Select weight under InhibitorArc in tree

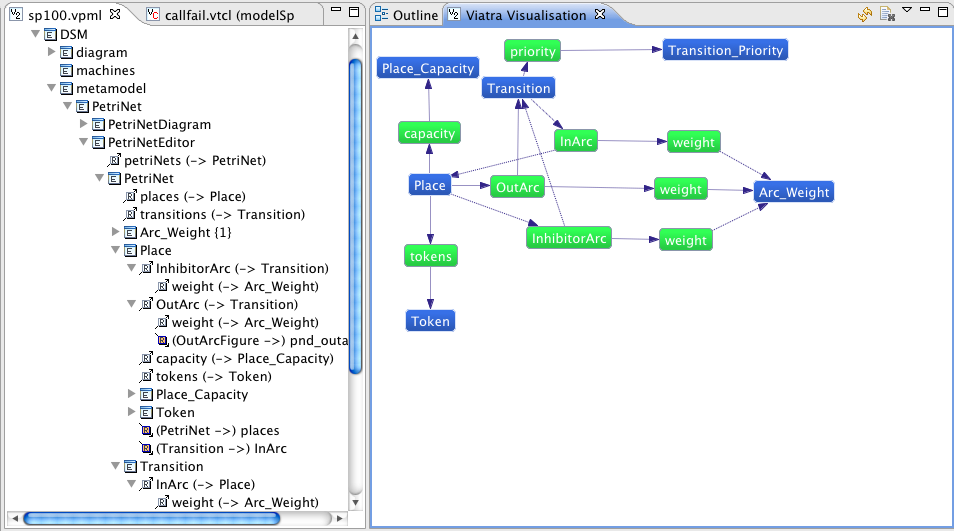point(245,286)
